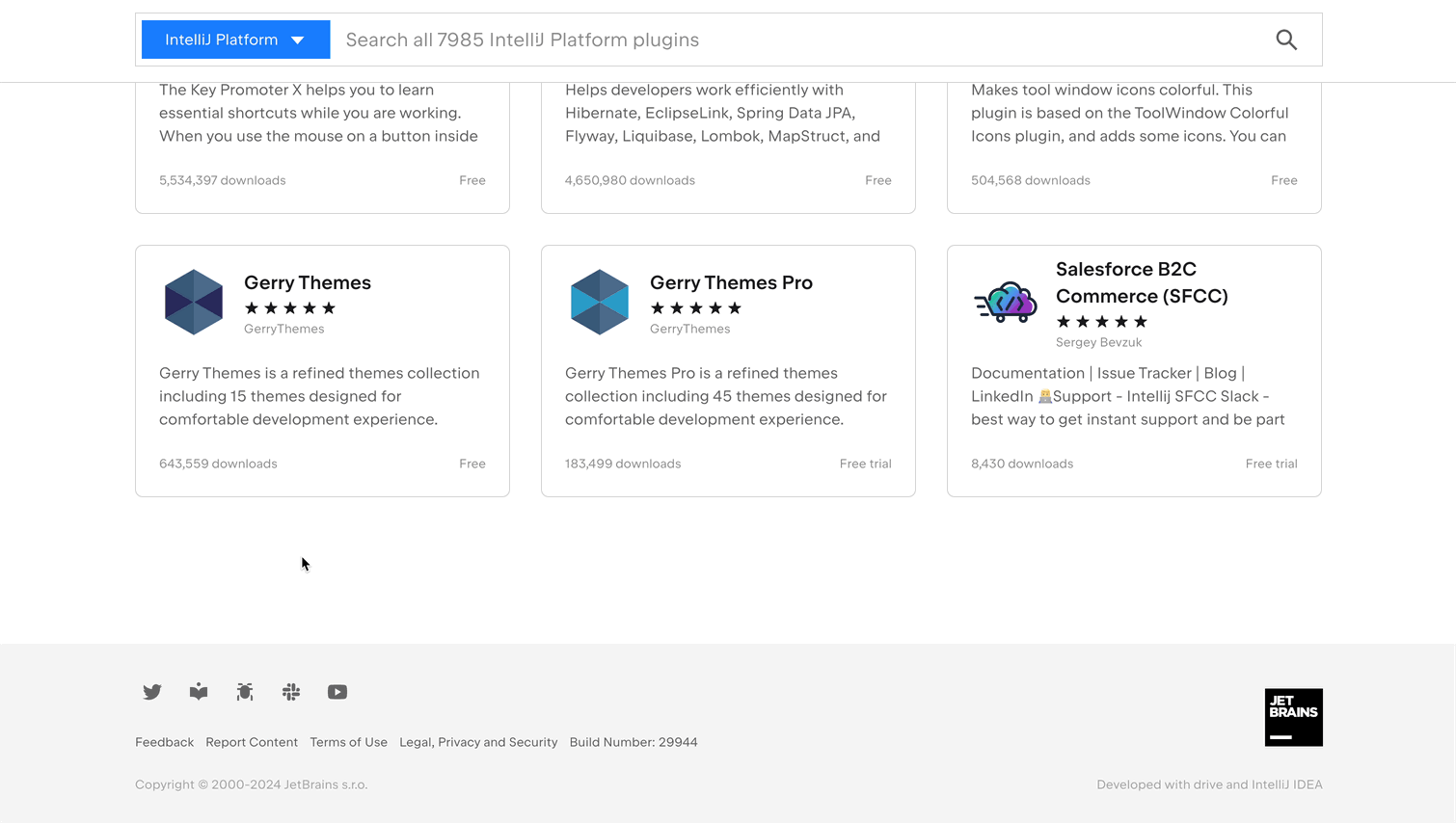Click the JetBrains logo
This screenshot has width=1456, height=823.
[1293, 717]
